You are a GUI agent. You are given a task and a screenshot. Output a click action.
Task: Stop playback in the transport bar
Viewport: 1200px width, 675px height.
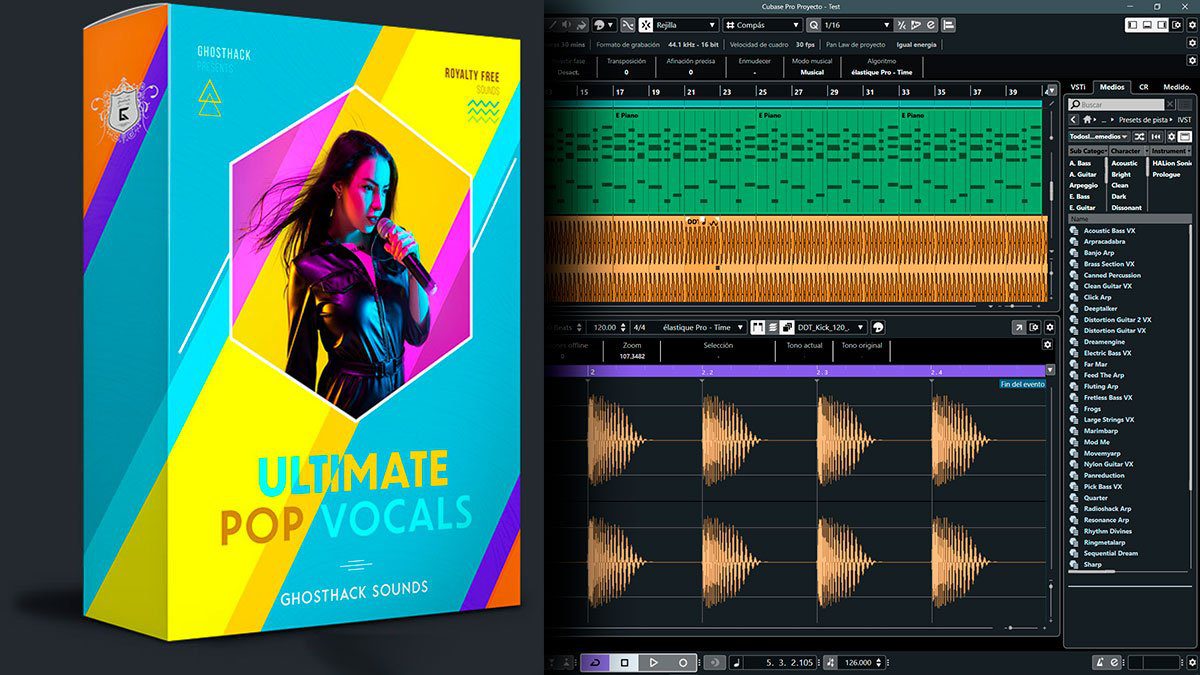click(x=624, y=662)
